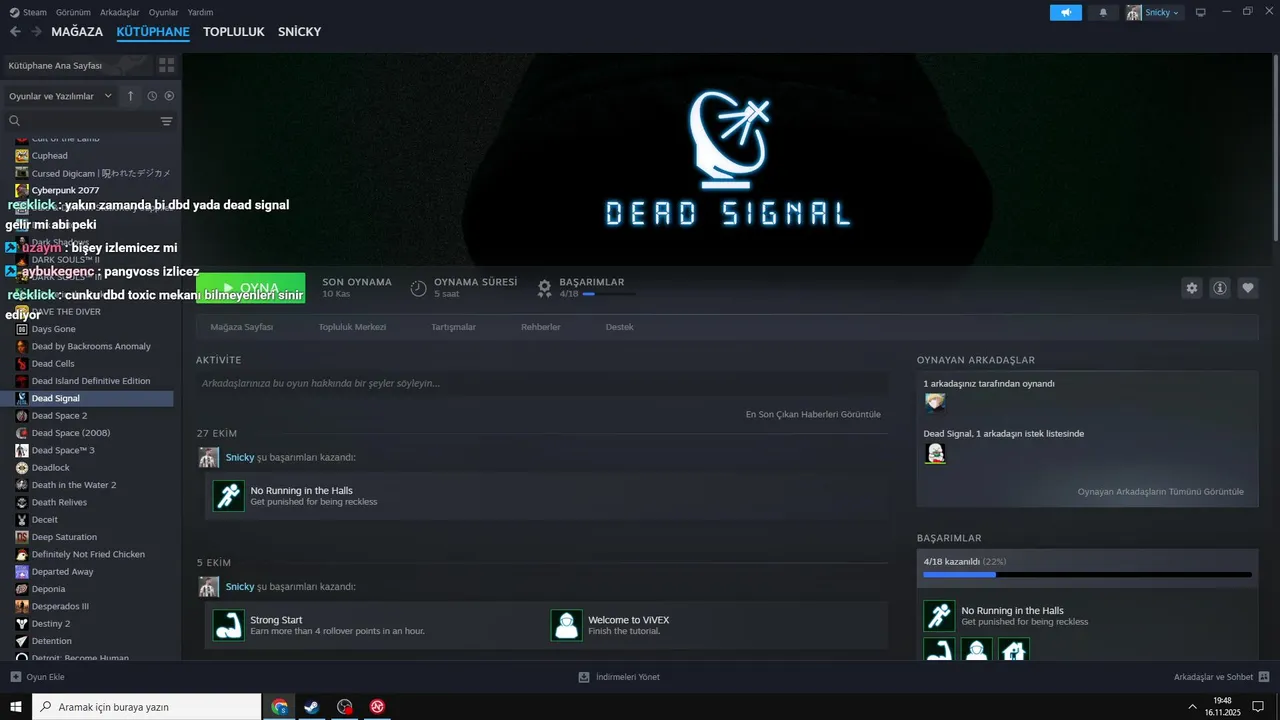Click the Windows taskbar search box

[x=147, y=707]
